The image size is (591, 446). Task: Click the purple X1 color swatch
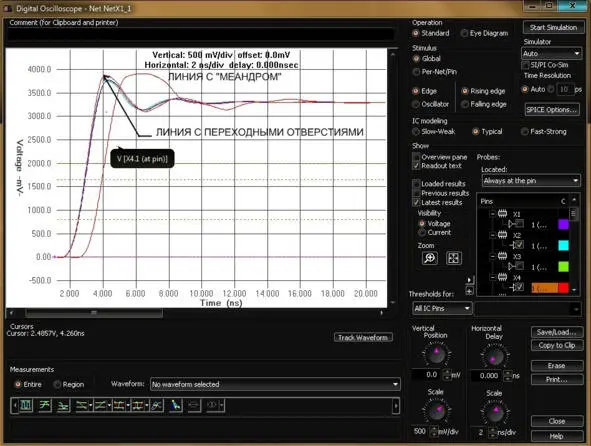[x=563, y=225]
